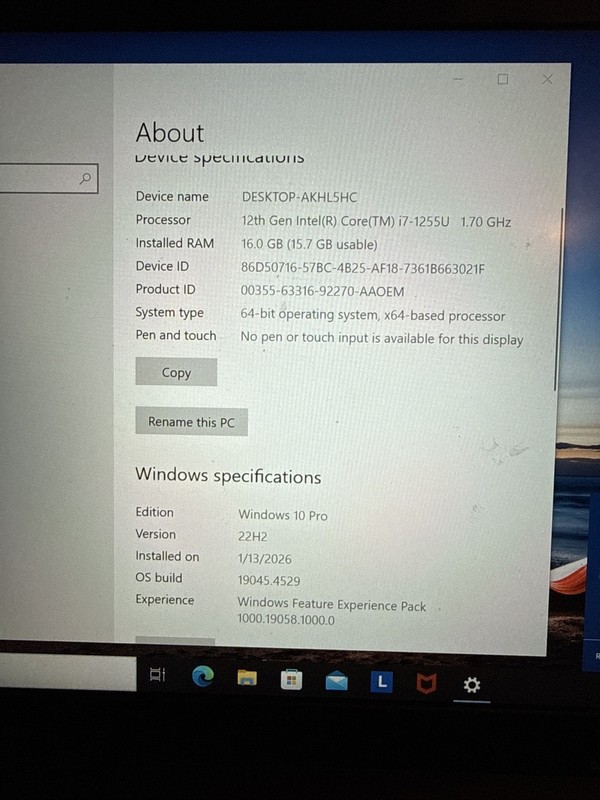Click the Installed on label
The image size is (600, 800).
pos(167,556)
